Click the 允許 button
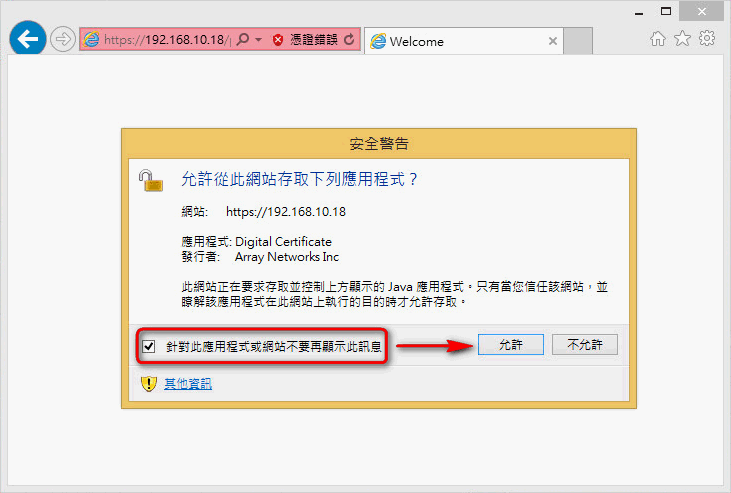The height and width of the screenshot is (493, 731). point(510,345)
